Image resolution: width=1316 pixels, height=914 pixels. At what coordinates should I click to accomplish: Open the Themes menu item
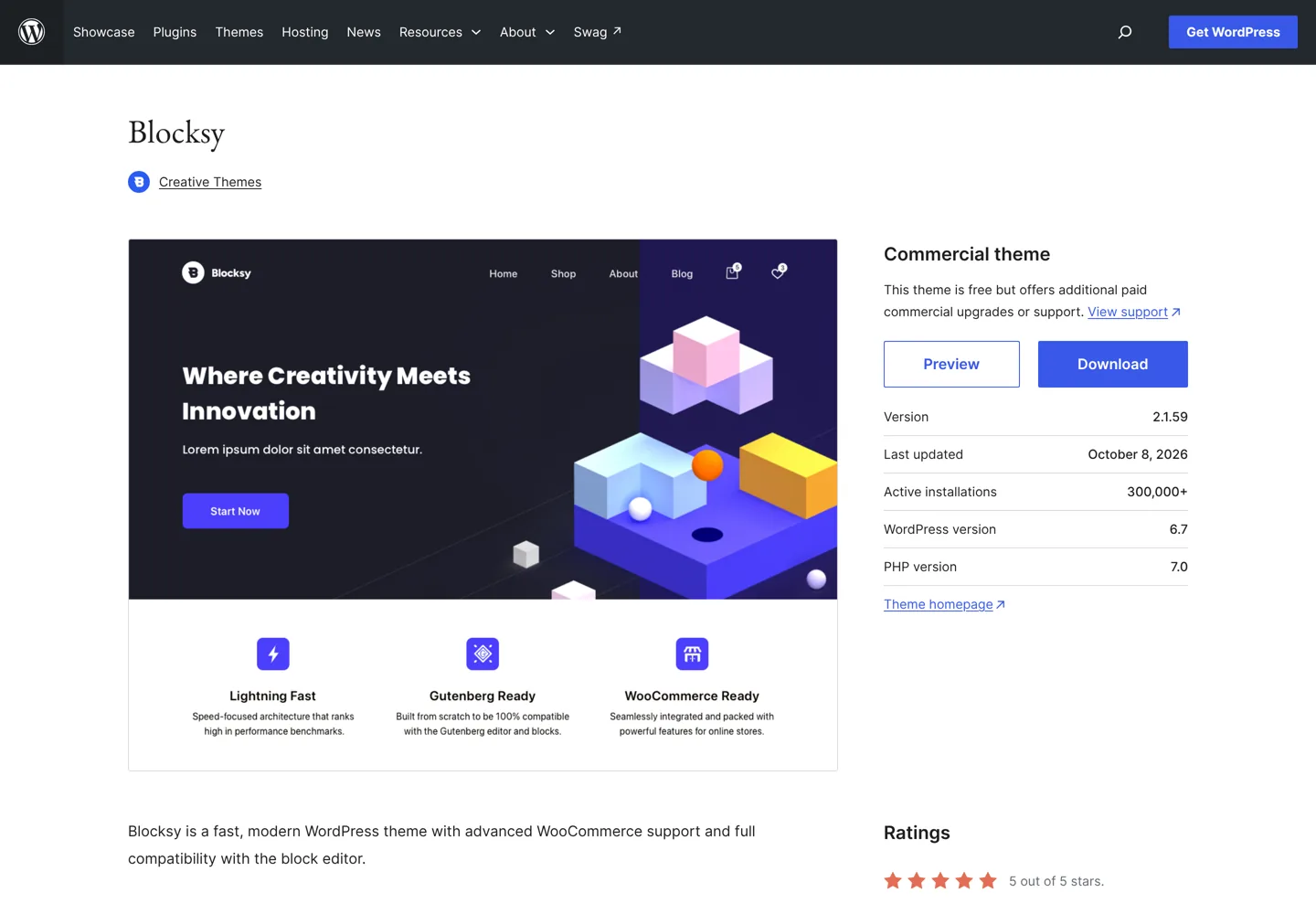239,32
